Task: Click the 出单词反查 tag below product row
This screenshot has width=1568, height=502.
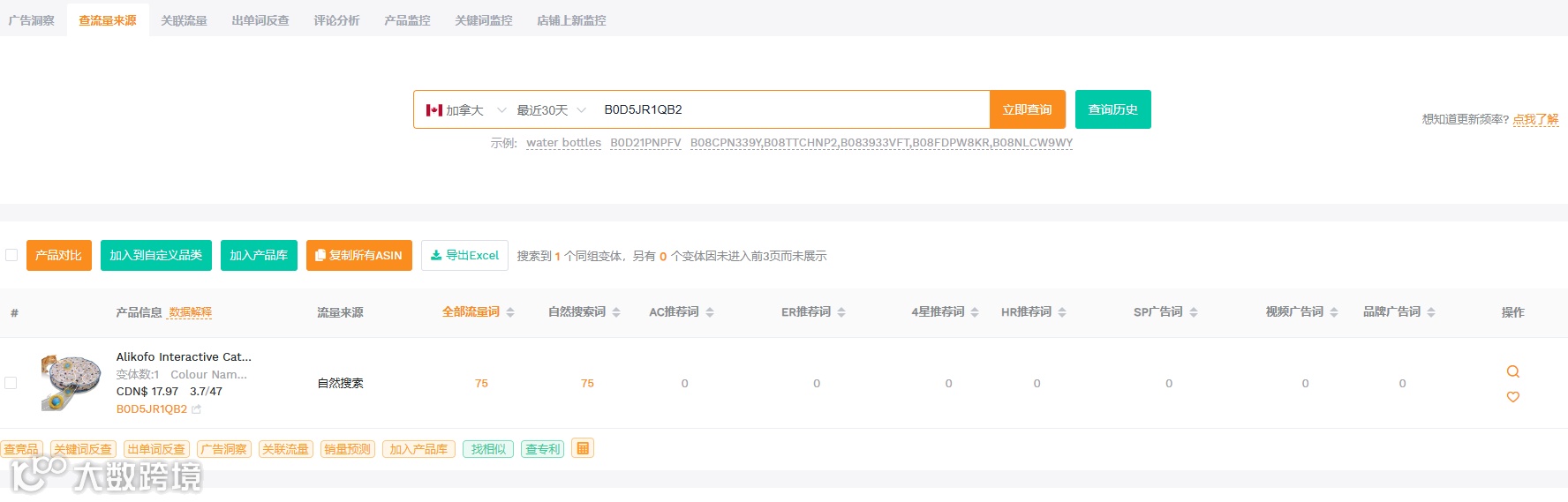Action: 156,449
